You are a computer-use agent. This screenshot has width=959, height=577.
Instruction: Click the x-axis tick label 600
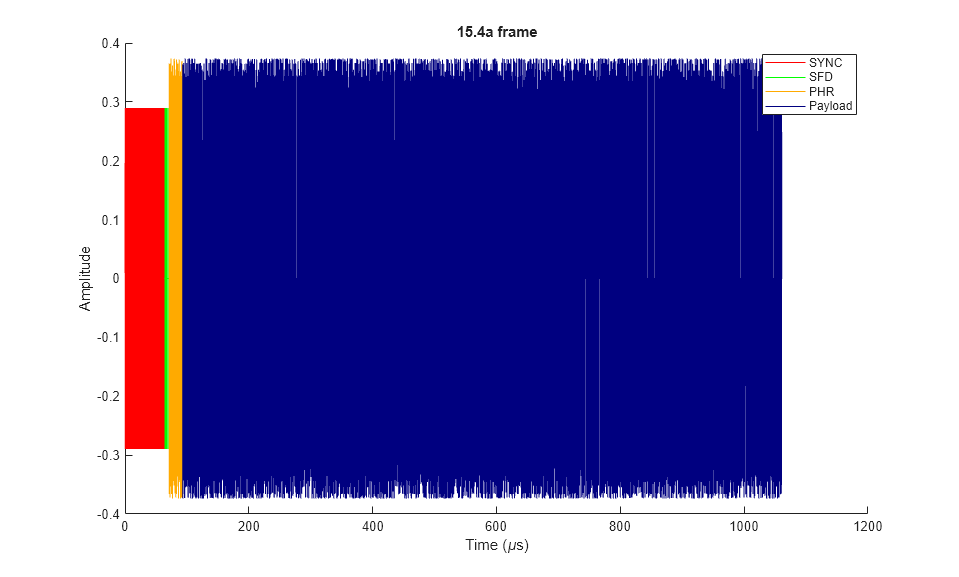click(x=496, y=526)
